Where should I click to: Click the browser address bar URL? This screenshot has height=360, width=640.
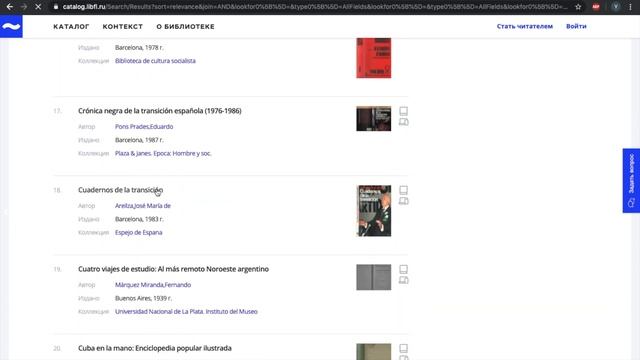coord(314,7)
